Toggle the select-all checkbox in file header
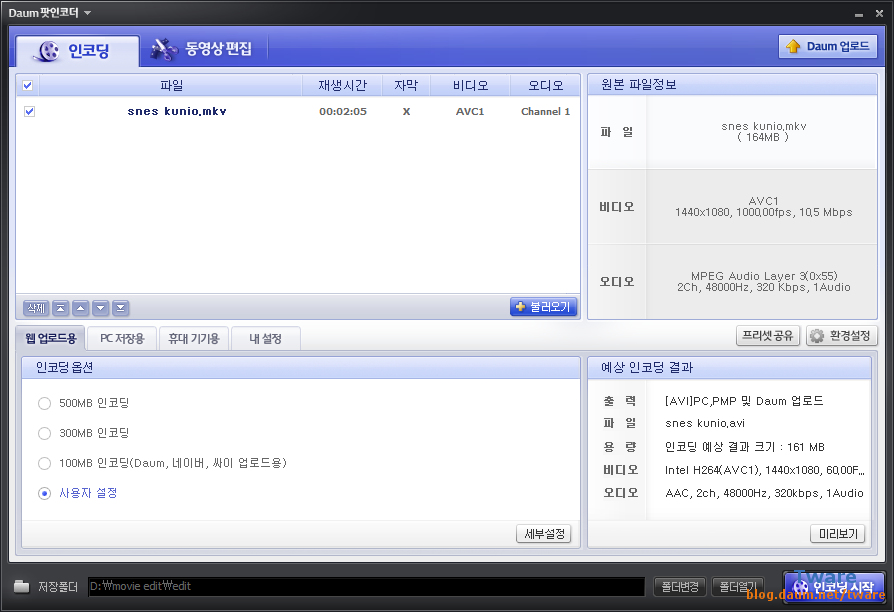 click(27, 86)
